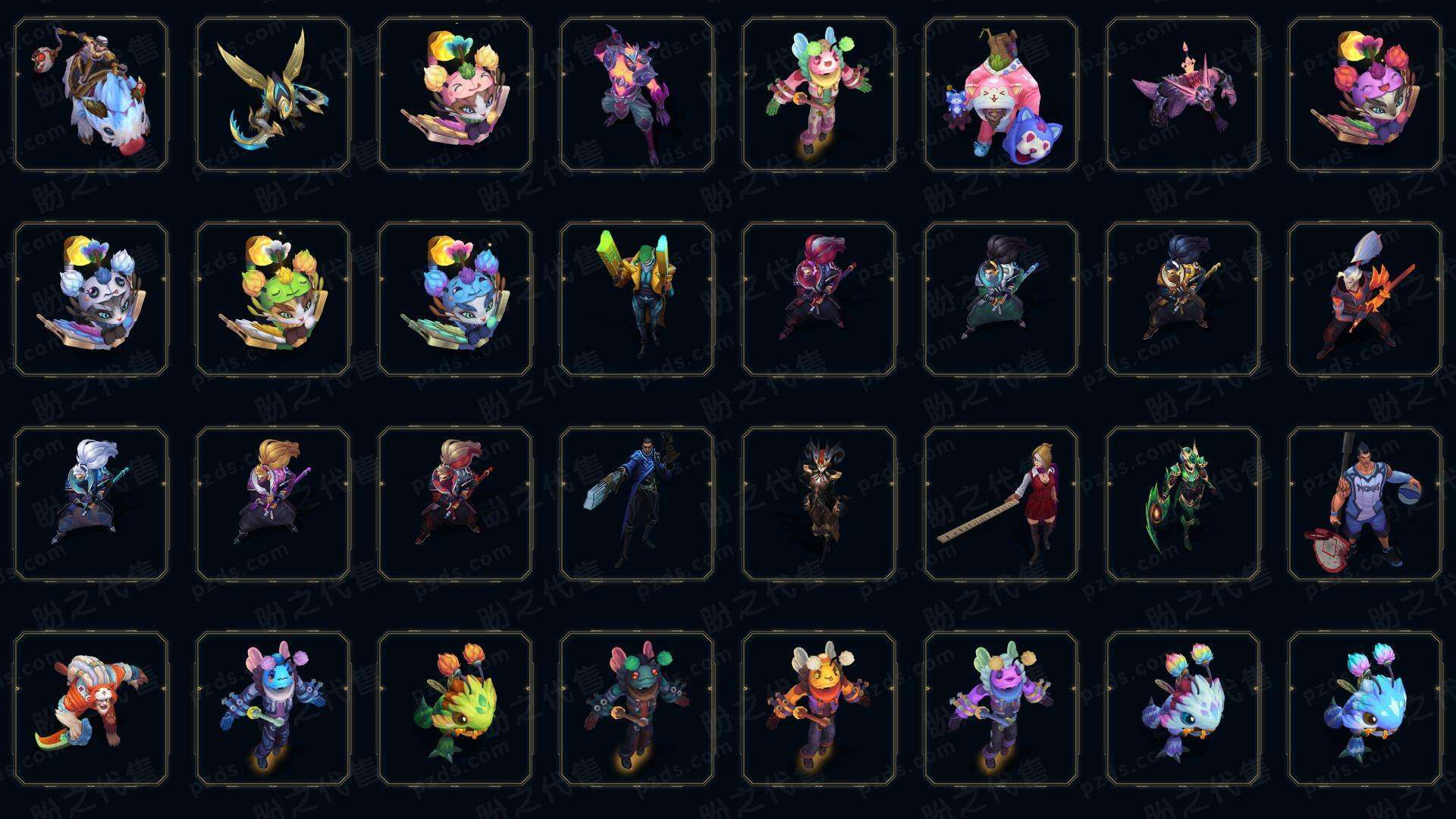Open the green frog-hat cat skin
Image resolution: width=1456 pixels, height=819 pixels.
(x=273, y=299)
